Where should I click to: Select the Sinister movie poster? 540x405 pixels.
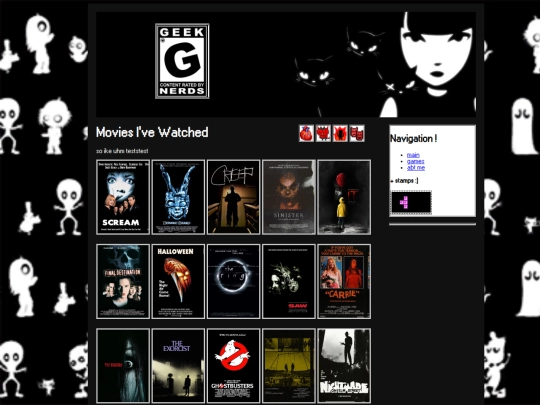(289, 197)
